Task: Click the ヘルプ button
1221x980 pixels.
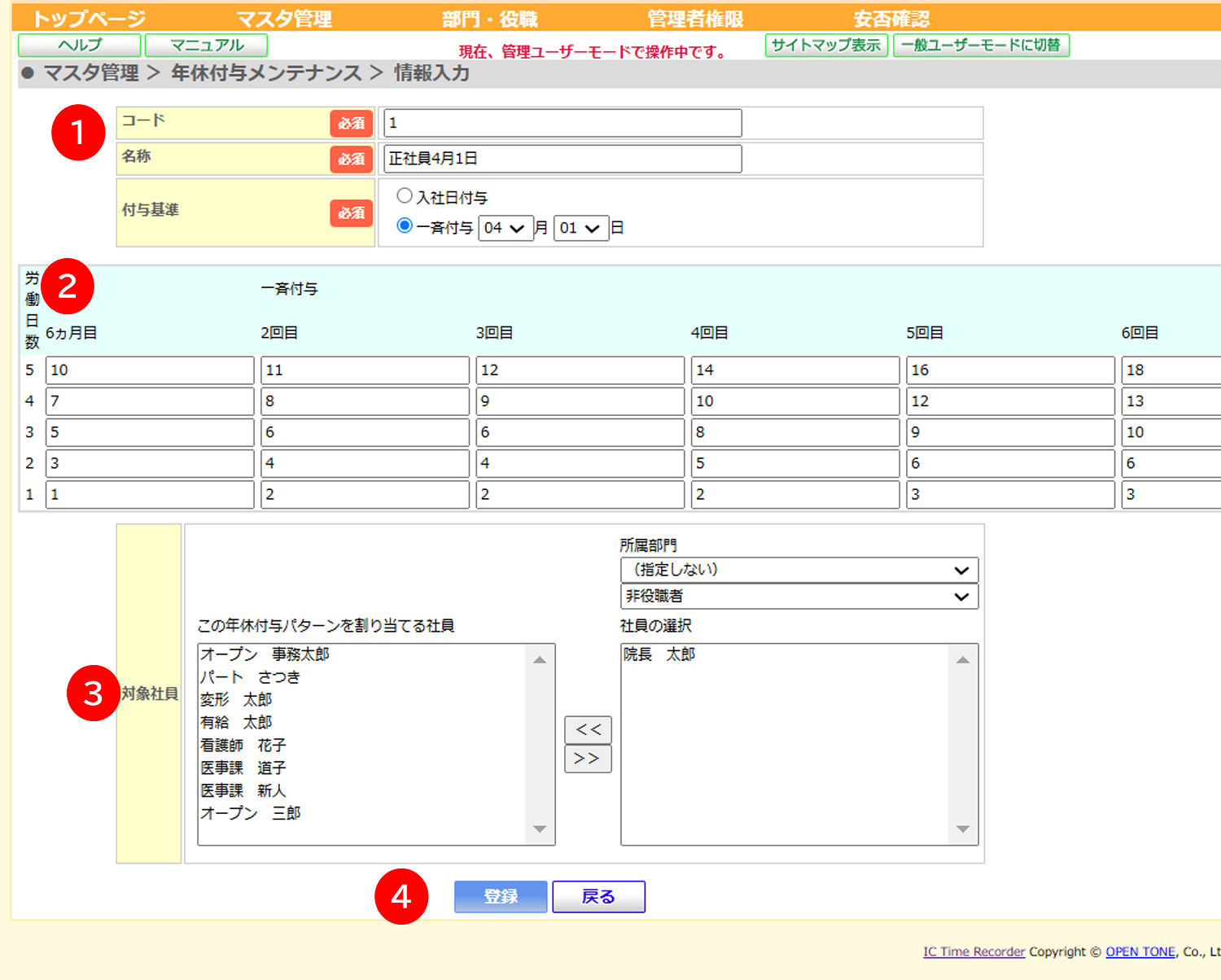Action: point(80,46)
